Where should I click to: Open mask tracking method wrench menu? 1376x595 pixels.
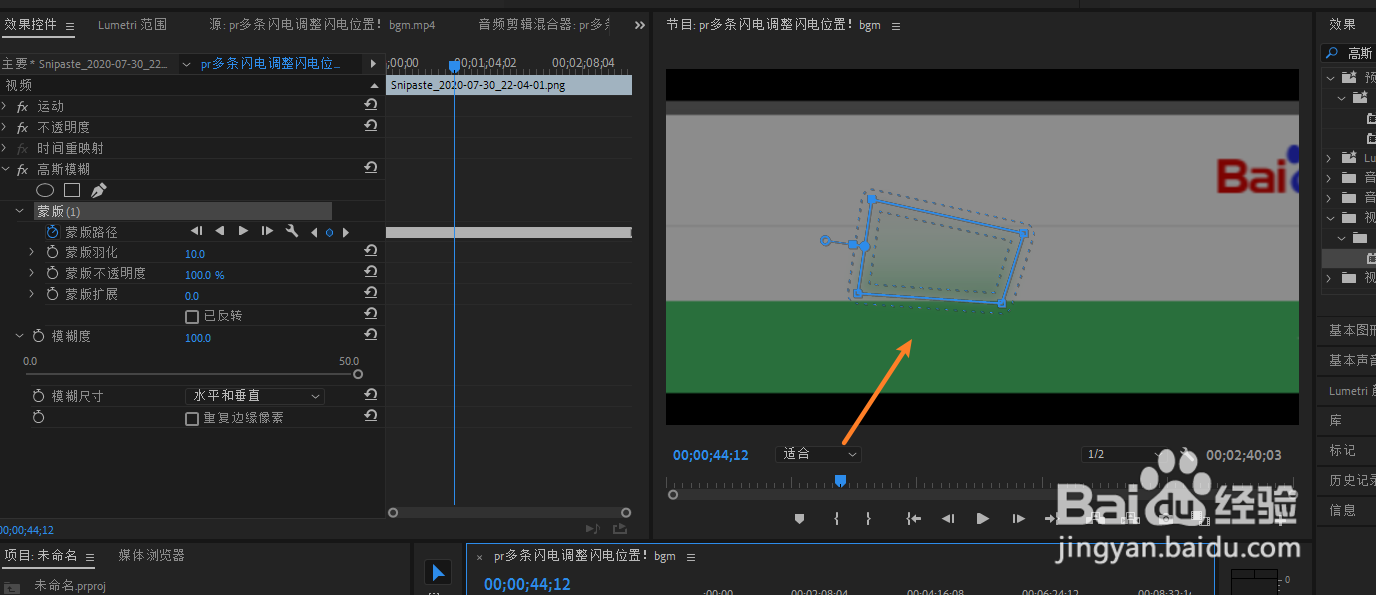pos(292,231)
